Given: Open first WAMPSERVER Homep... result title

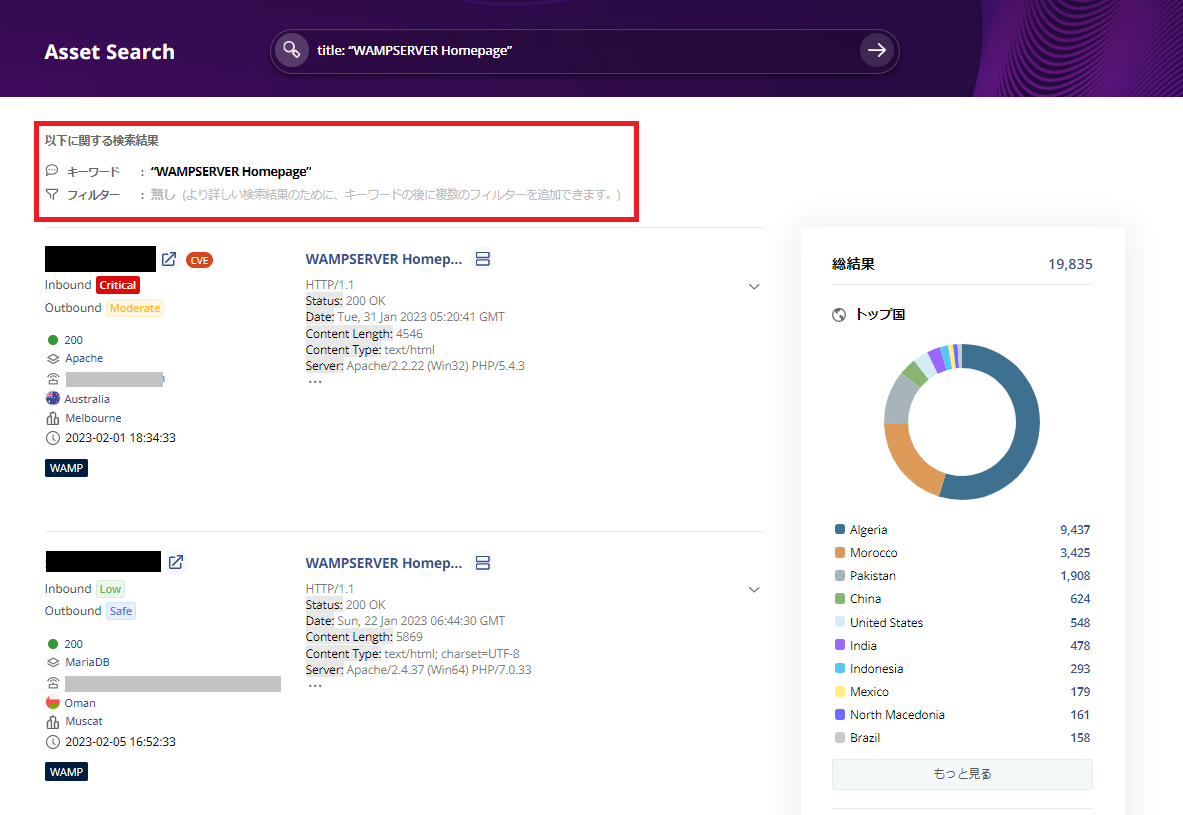Looking at the screenshot, I should coord(383,259).
